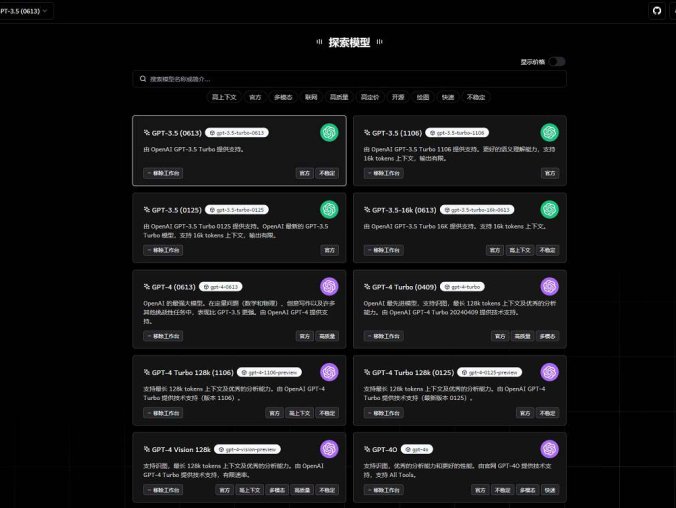This screenshot has width=676, height=508.
Task: Toggle the 显示价格 switch on
Action: click(x=557, y=62)
